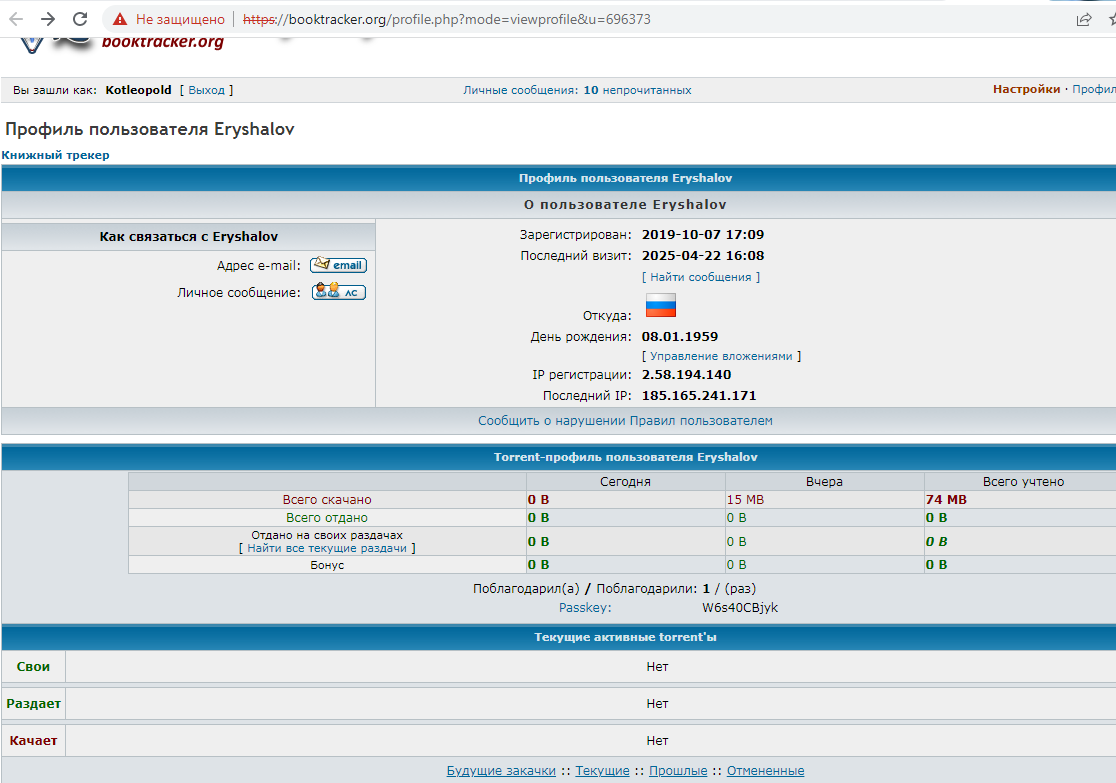Viewport: 1116px width, 783px height.
Task: Click the email contact button icon
Action: pos(338,265)
